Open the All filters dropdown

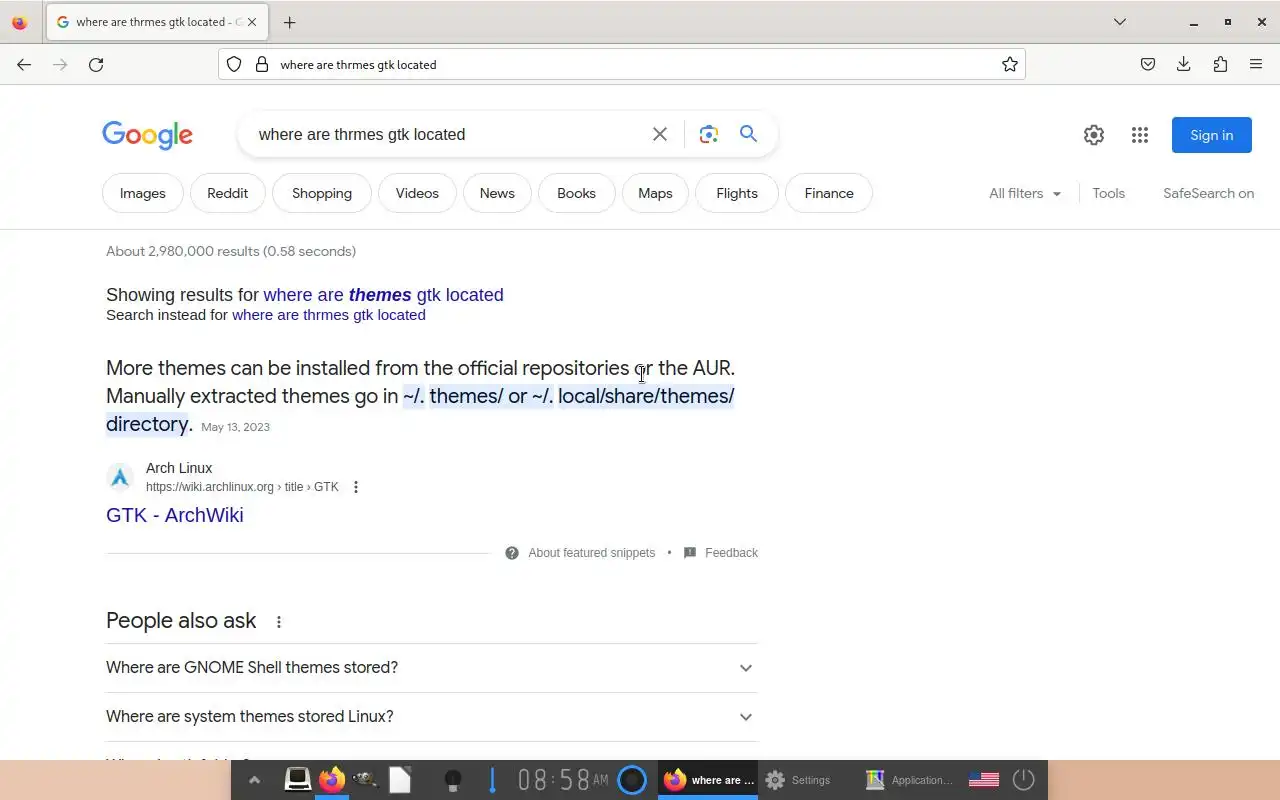(1025, 193)
